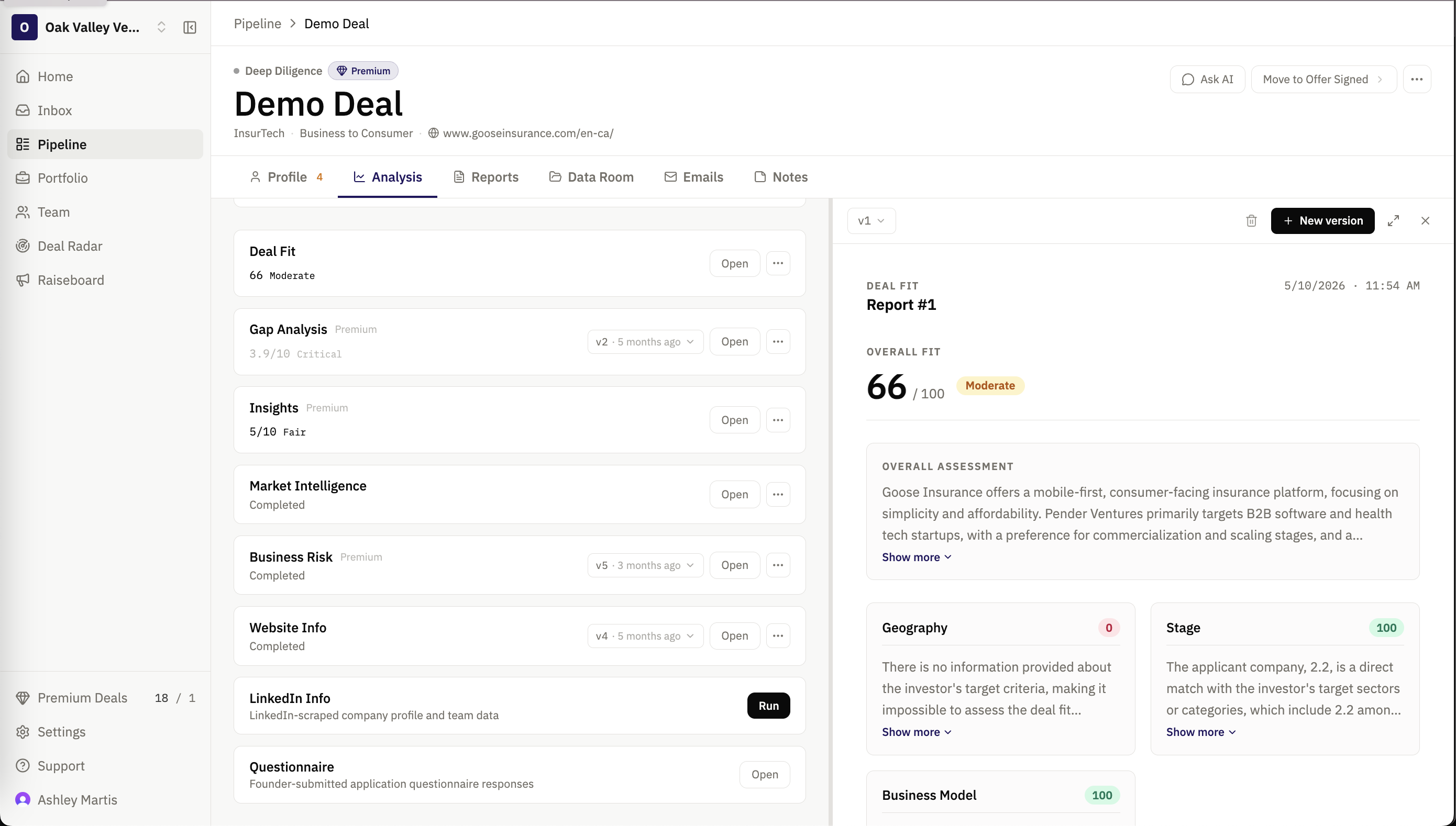Move deal to Offer Signed

click(x=1323, y=80)
